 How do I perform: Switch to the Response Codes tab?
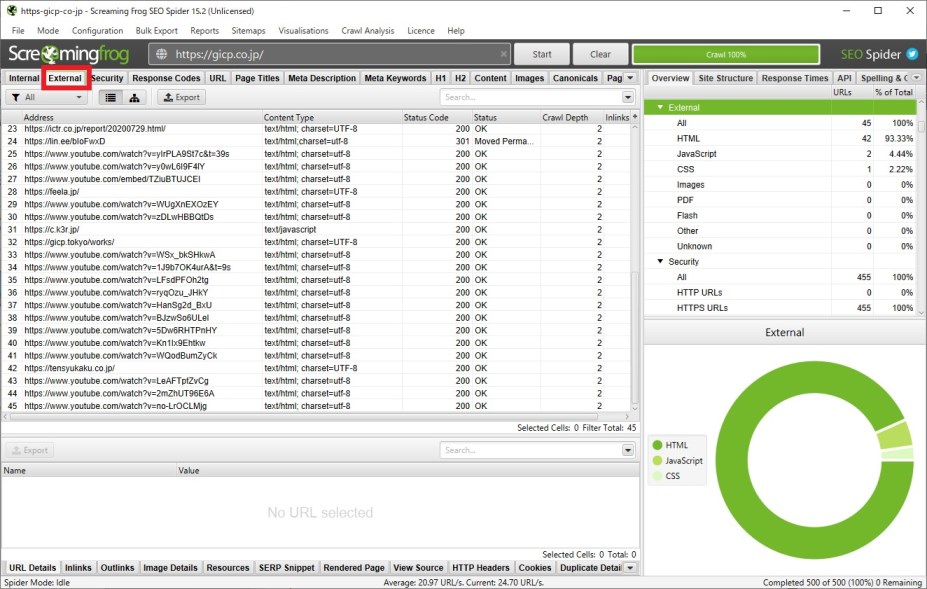click(x=166, y=78)
